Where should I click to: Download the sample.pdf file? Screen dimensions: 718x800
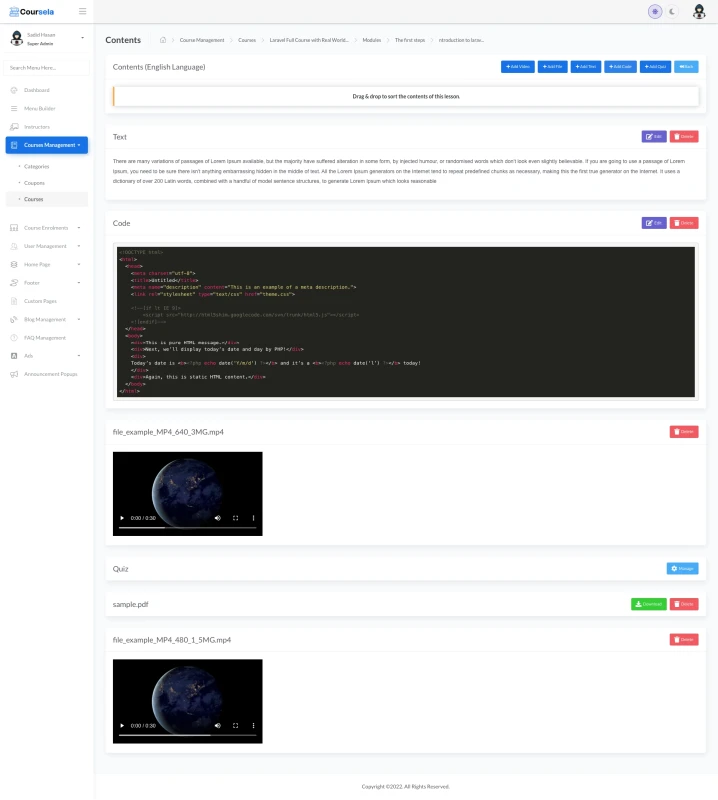pyautogui.click(x=649, y=604)
